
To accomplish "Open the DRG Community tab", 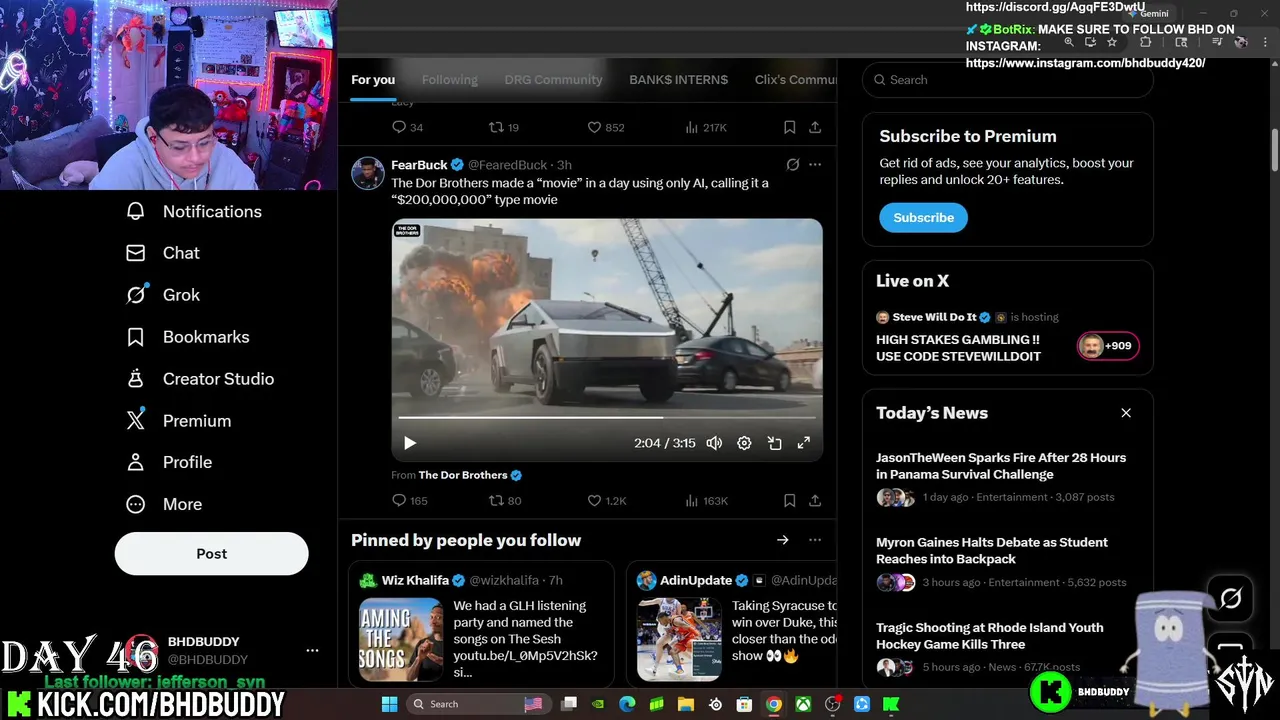I will (x=553, y=80).
